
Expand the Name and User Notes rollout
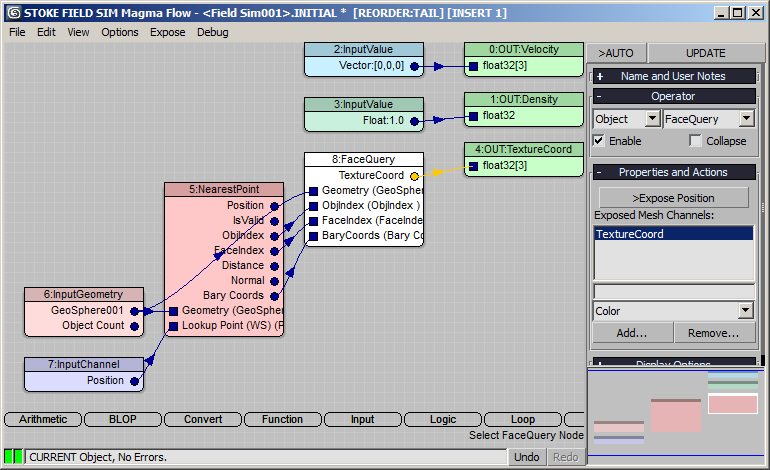click(674, 76)
